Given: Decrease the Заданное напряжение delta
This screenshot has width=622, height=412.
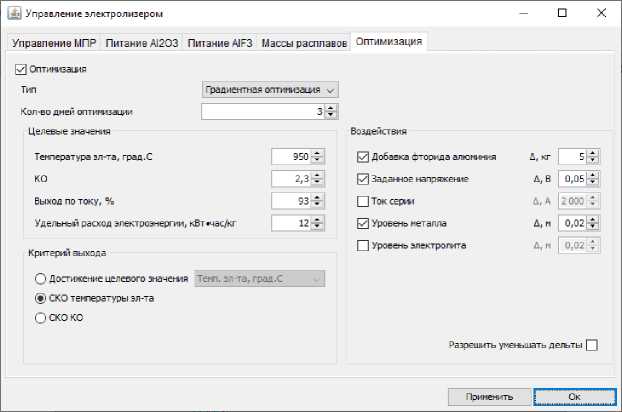Looking at the screenshot, I should click(x=593, y=182).
